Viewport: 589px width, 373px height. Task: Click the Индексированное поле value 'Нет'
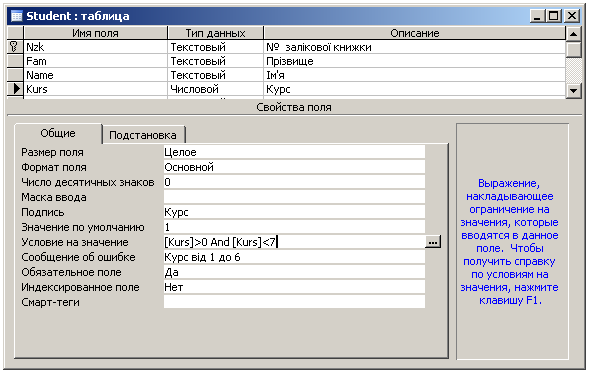[x=294, y=287]
